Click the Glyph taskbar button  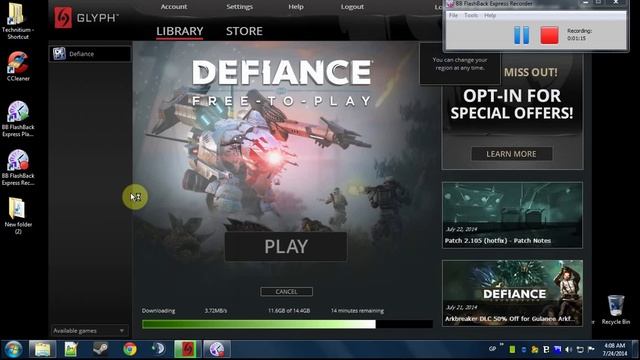point(187,349)
